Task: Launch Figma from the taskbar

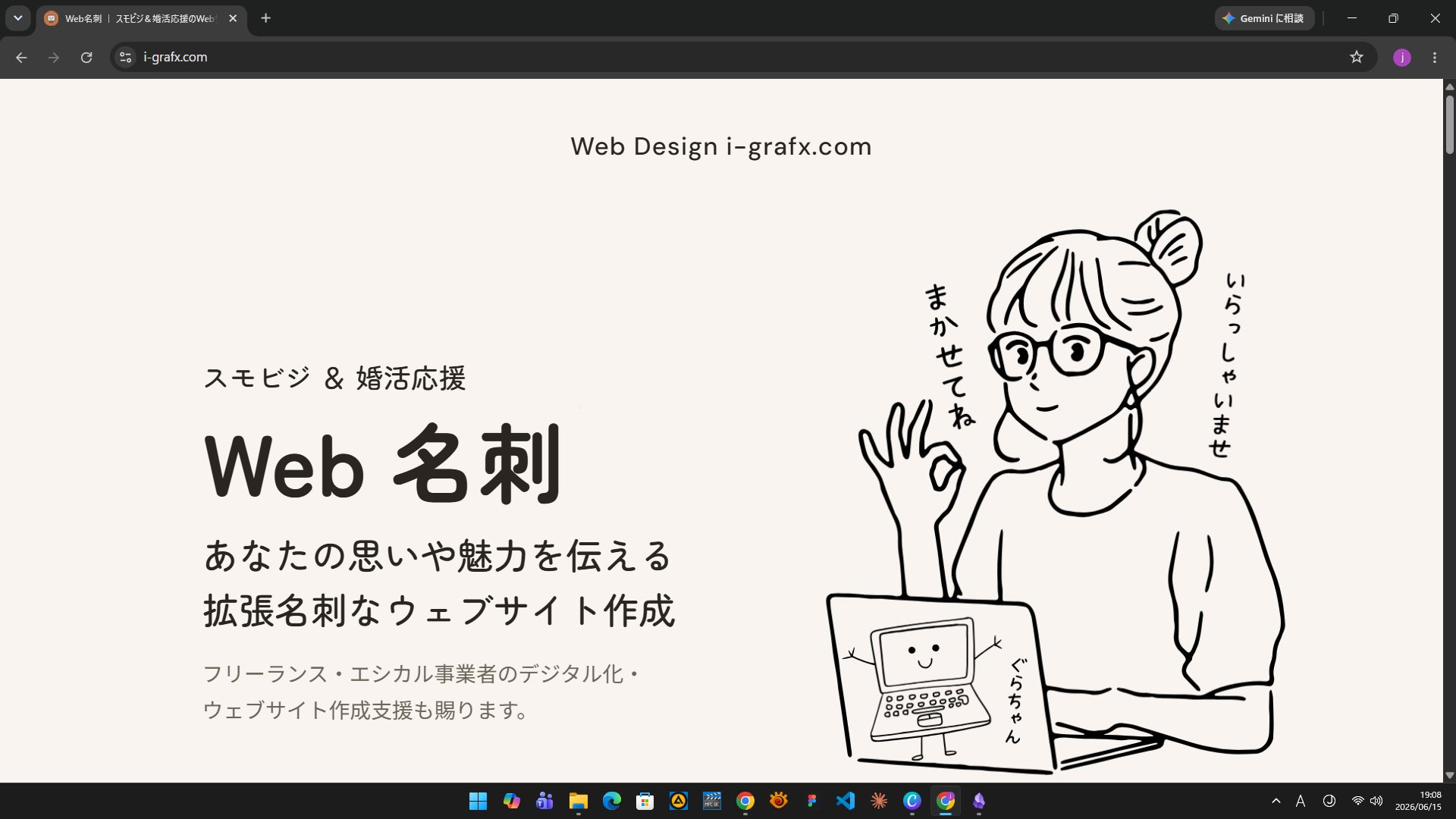Action: (812, 801)
